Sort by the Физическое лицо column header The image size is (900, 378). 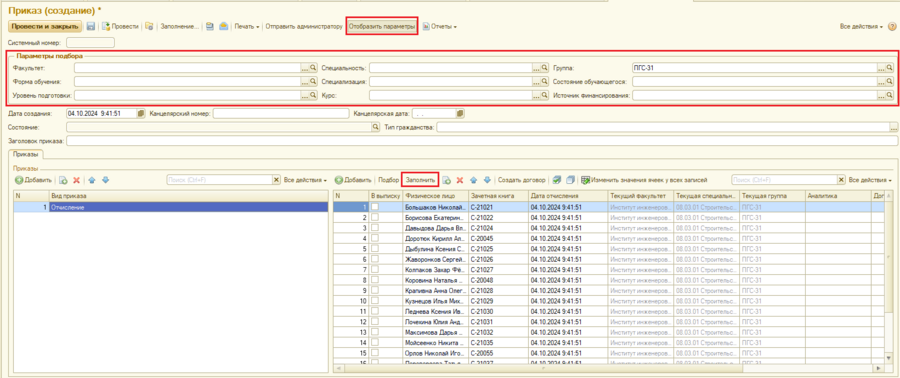tap(436, 196)
